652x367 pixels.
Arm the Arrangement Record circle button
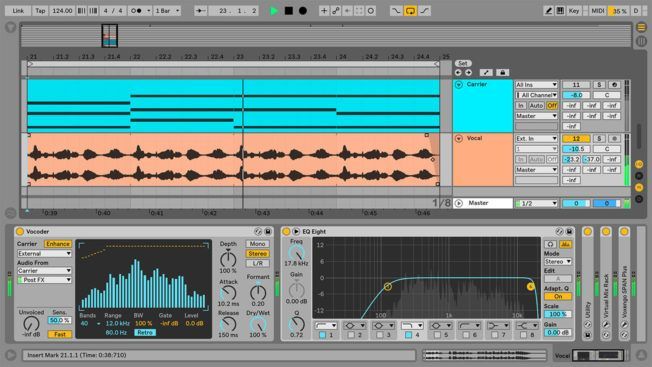click(303, 11)
